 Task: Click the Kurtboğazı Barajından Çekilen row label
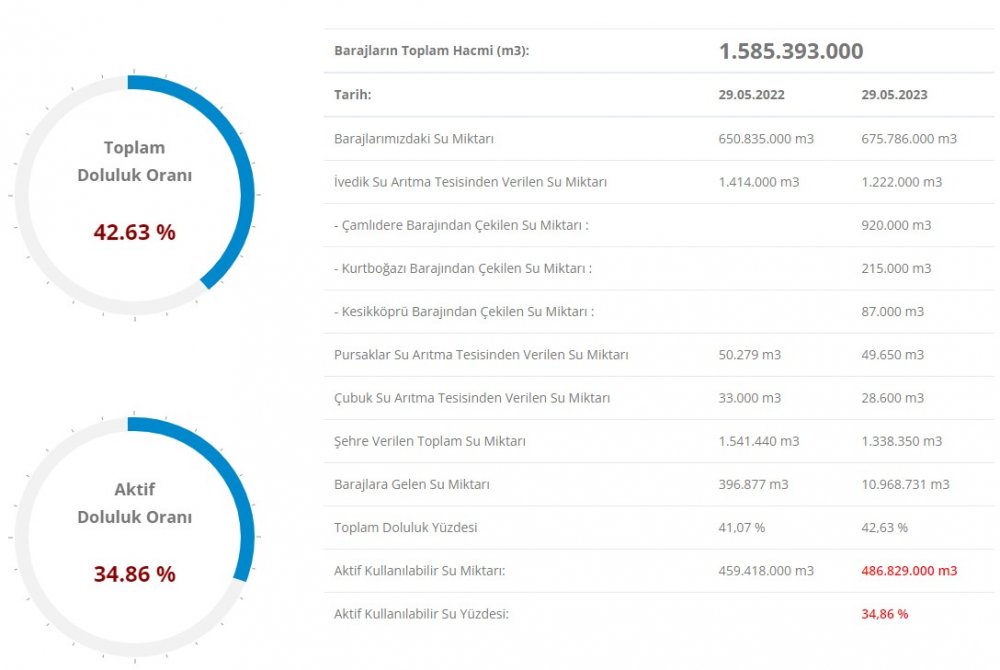462,268
